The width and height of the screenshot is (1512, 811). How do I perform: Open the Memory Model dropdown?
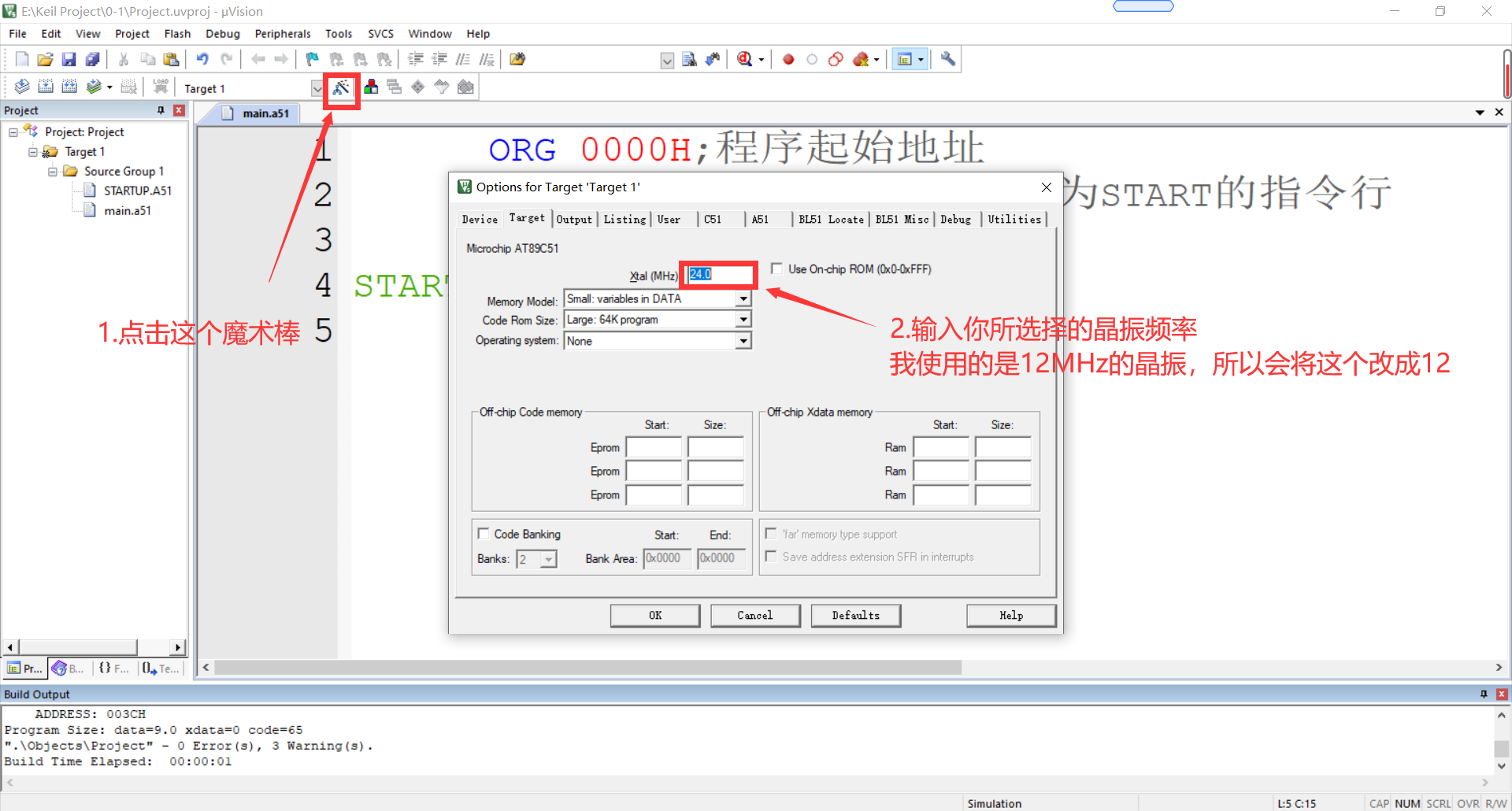743,299
